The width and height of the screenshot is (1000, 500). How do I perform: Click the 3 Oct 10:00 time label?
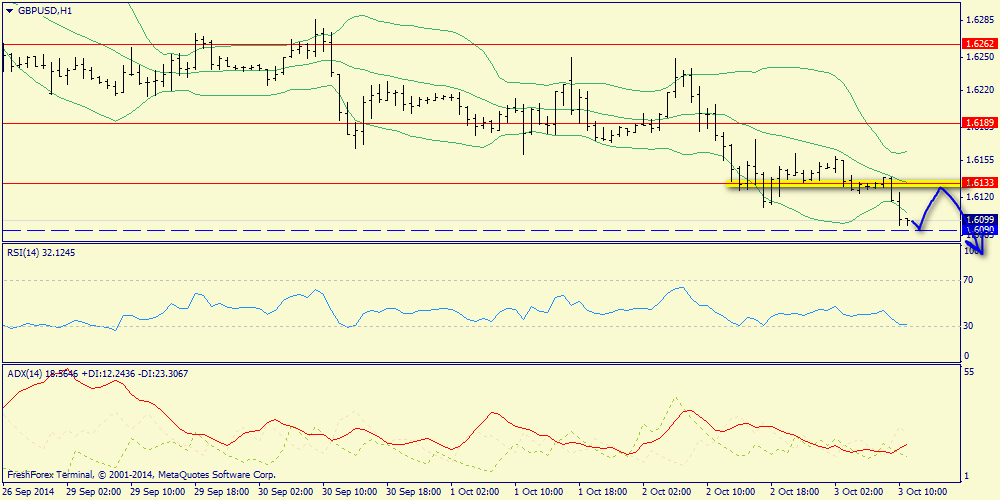(x=923, y=492)
